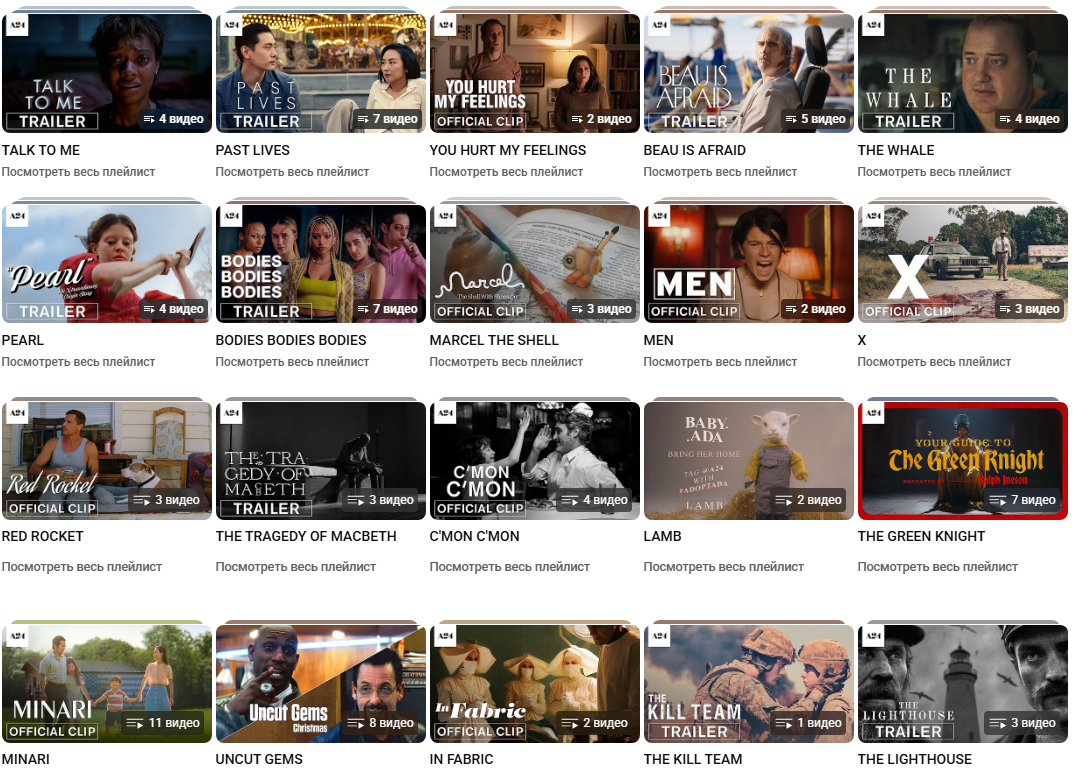View full playlist under RED ROCKET
This screenshot has width=1079, height=770.
point(82,567)
